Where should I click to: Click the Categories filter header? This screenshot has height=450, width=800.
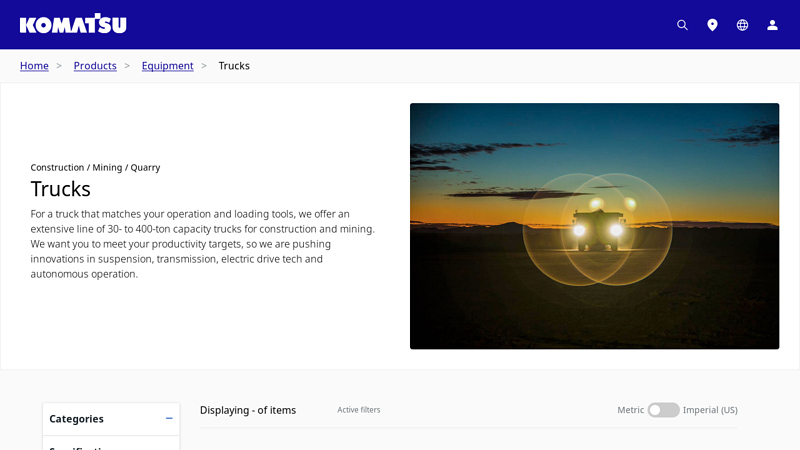77,419
